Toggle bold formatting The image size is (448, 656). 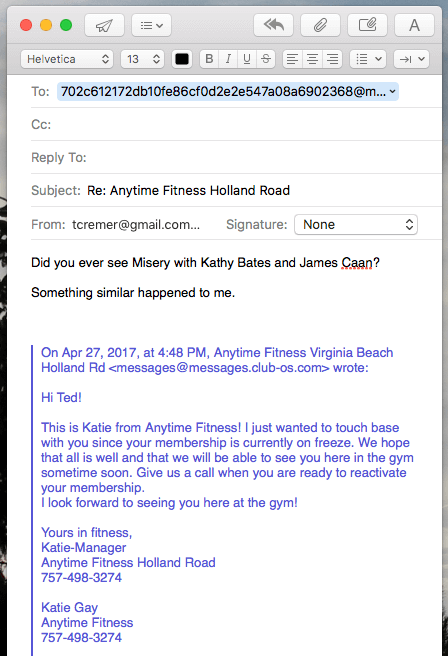point(209,59)
